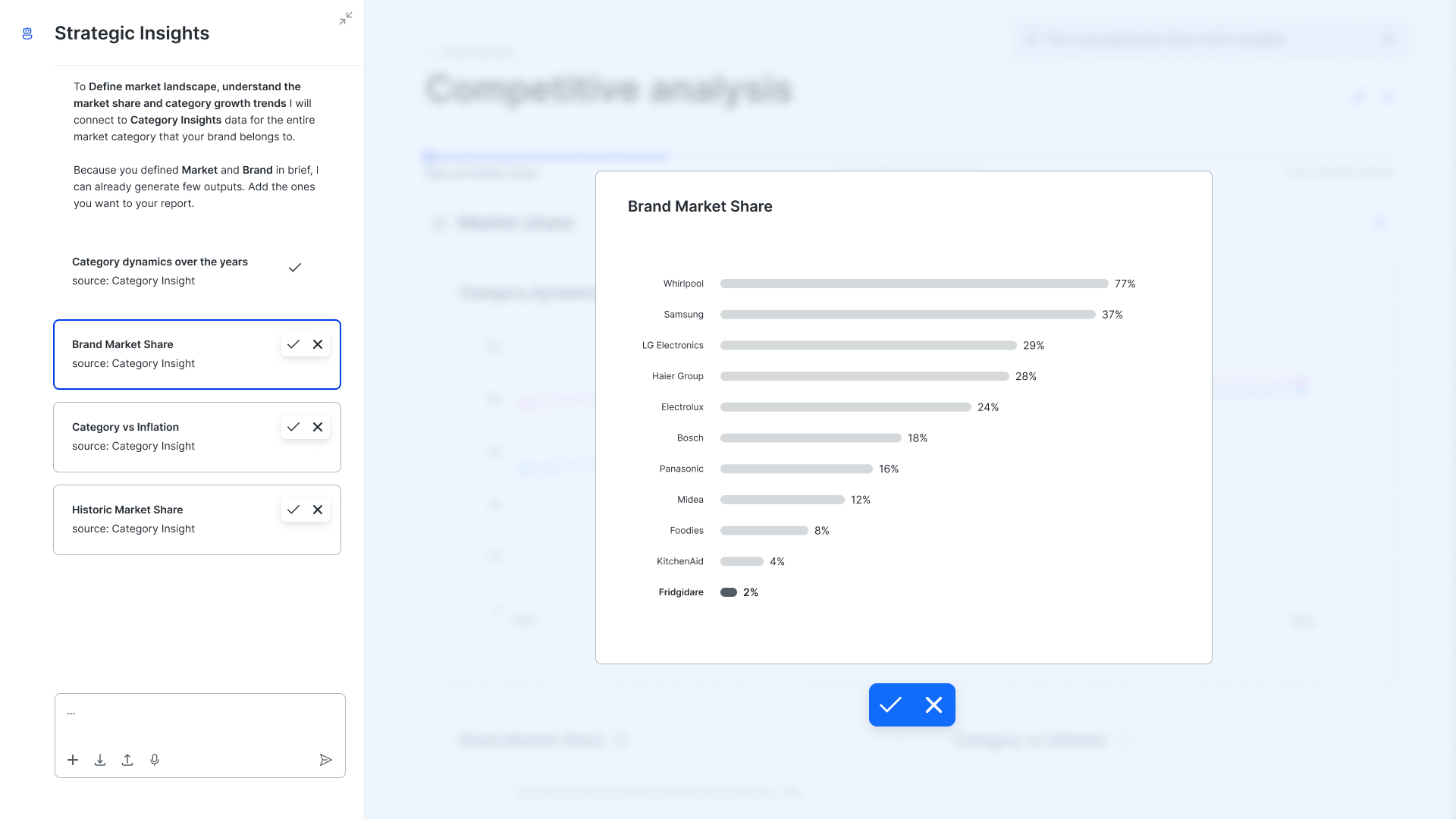Click the Samsung market share bar
The image size is (1456, 819).
(x=908, y=315)
